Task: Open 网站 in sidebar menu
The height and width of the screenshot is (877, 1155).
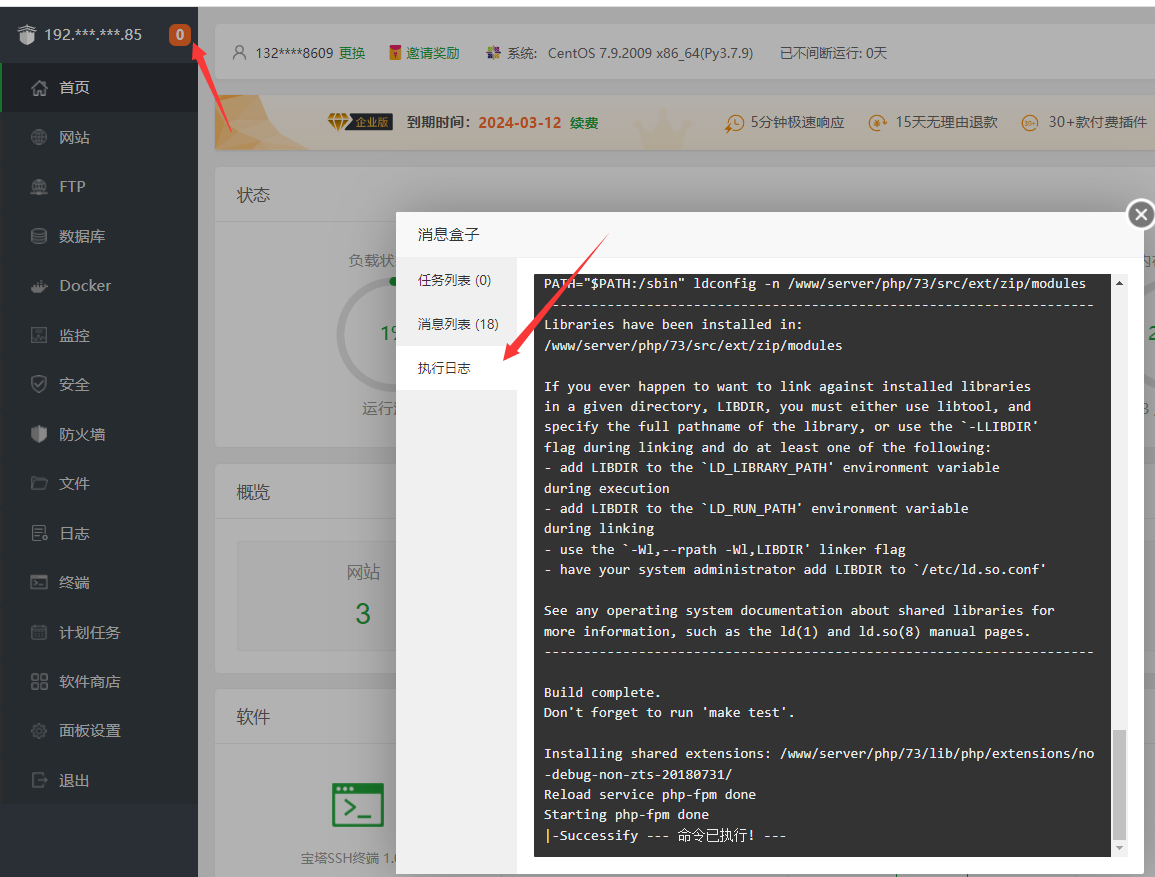Action: click(x=99, y=137)
